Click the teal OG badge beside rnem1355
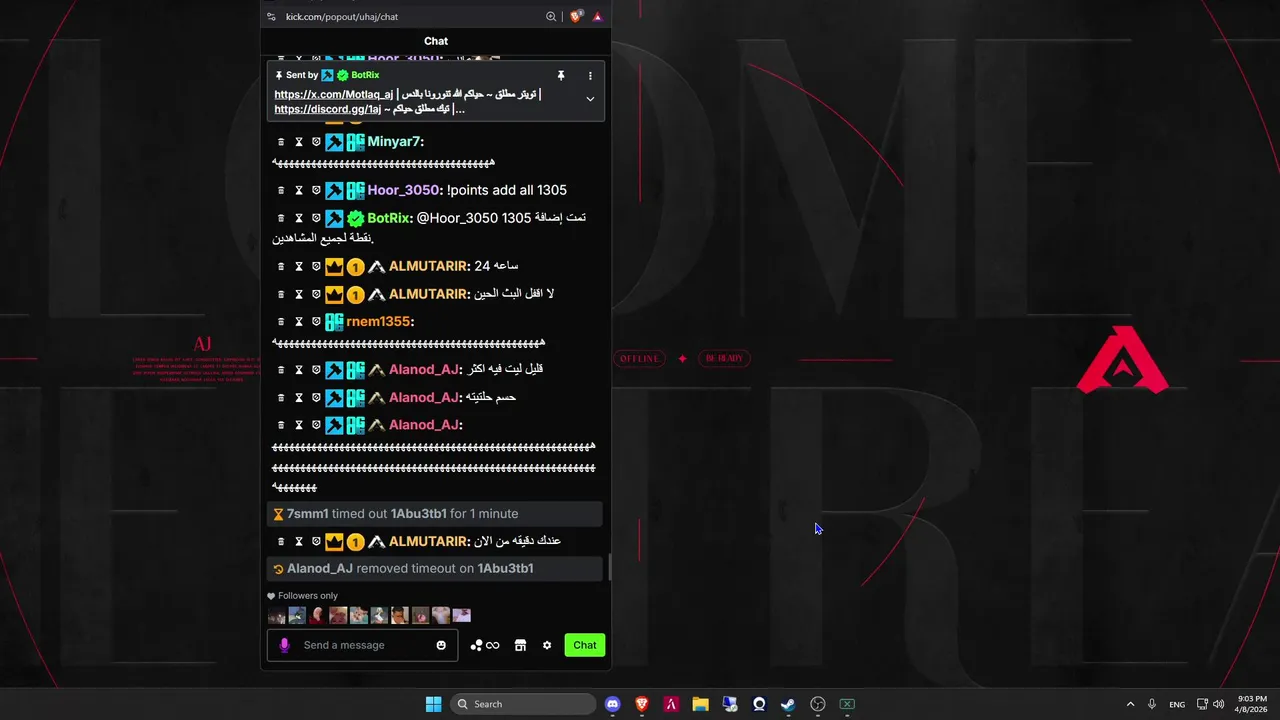1280x720 pixels. click(x=334, y=322)
